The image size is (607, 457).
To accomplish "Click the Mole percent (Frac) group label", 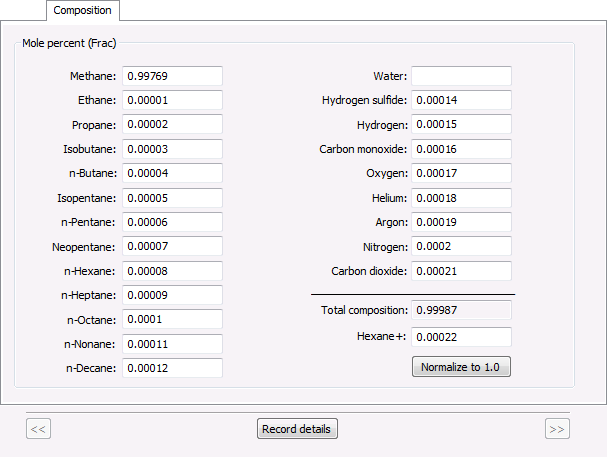I will (69, 43).
